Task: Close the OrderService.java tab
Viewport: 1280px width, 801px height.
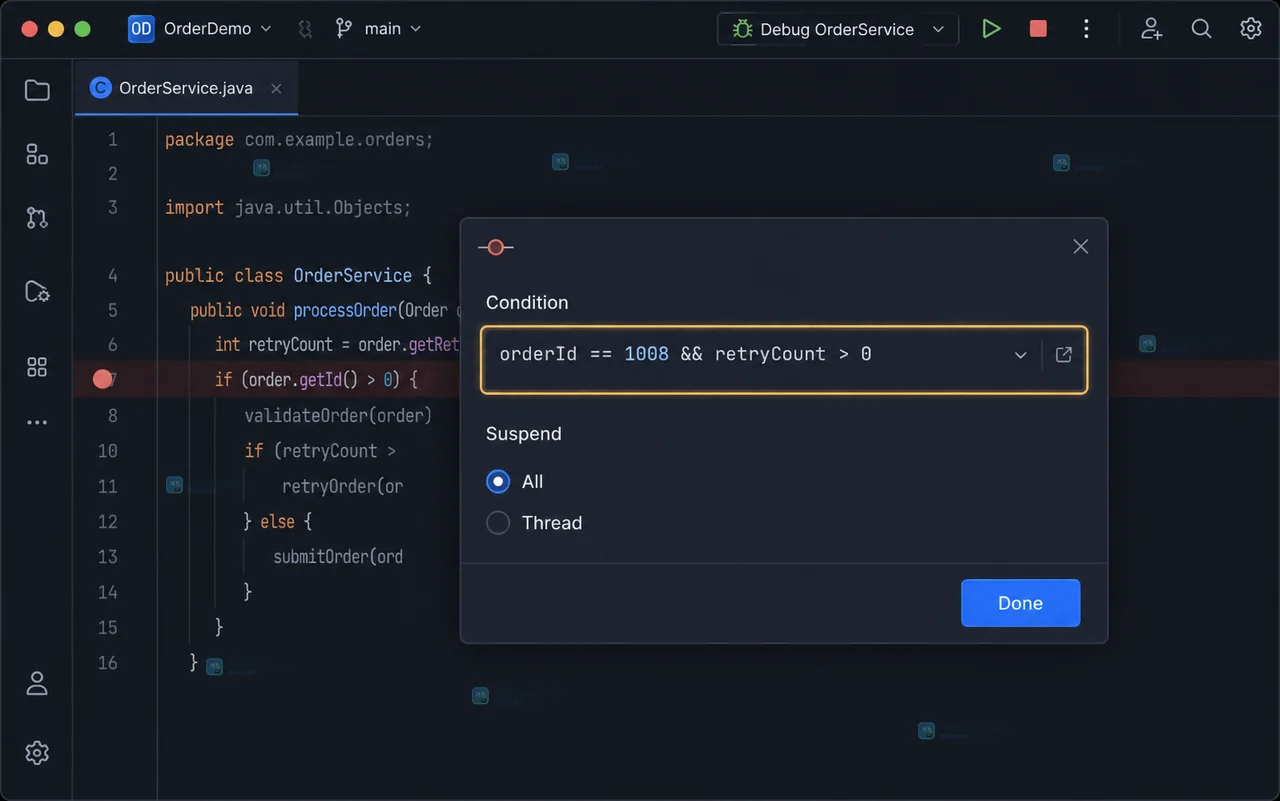Action: 276,88
